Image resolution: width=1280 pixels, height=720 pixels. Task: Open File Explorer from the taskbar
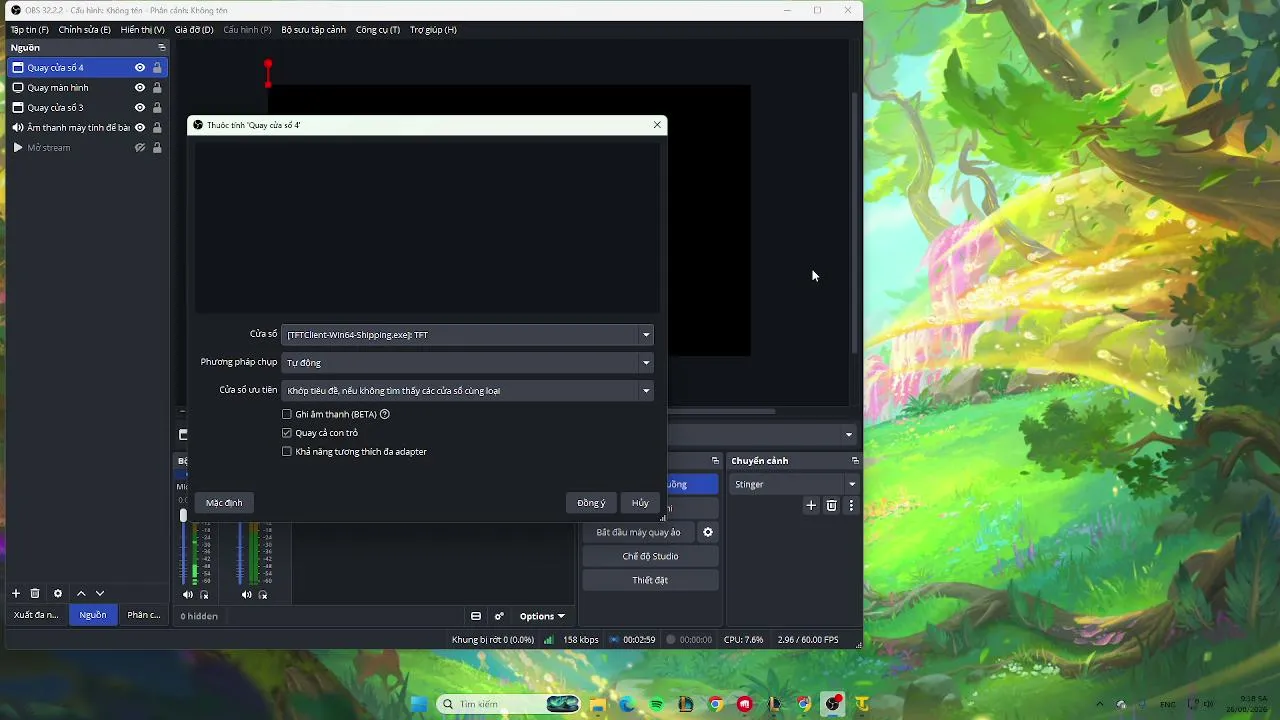(x=598, y=705)
